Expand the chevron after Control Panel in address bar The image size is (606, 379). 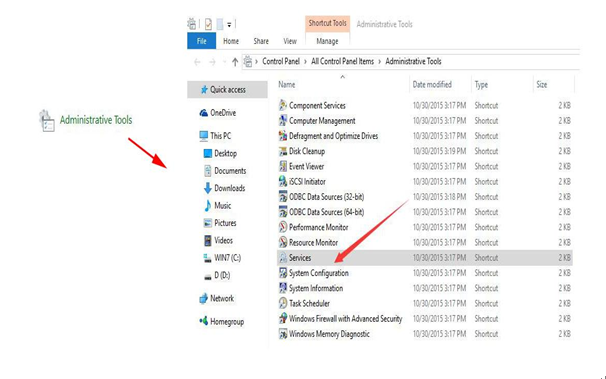click(x=305, y=61)
